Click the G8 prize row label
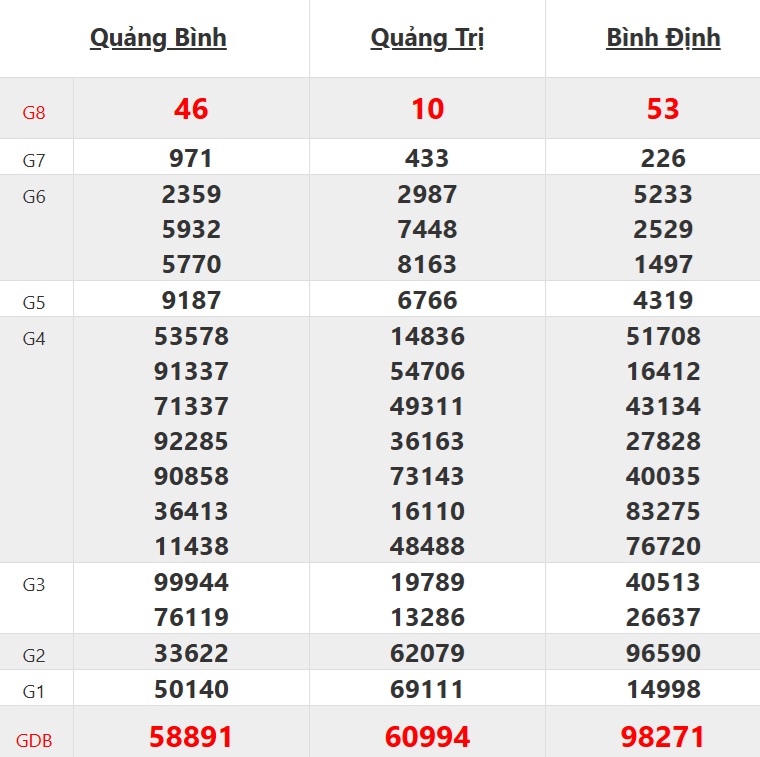Image resolution: width=760 pixels, height=757 pixels. (x=34, y=112)
